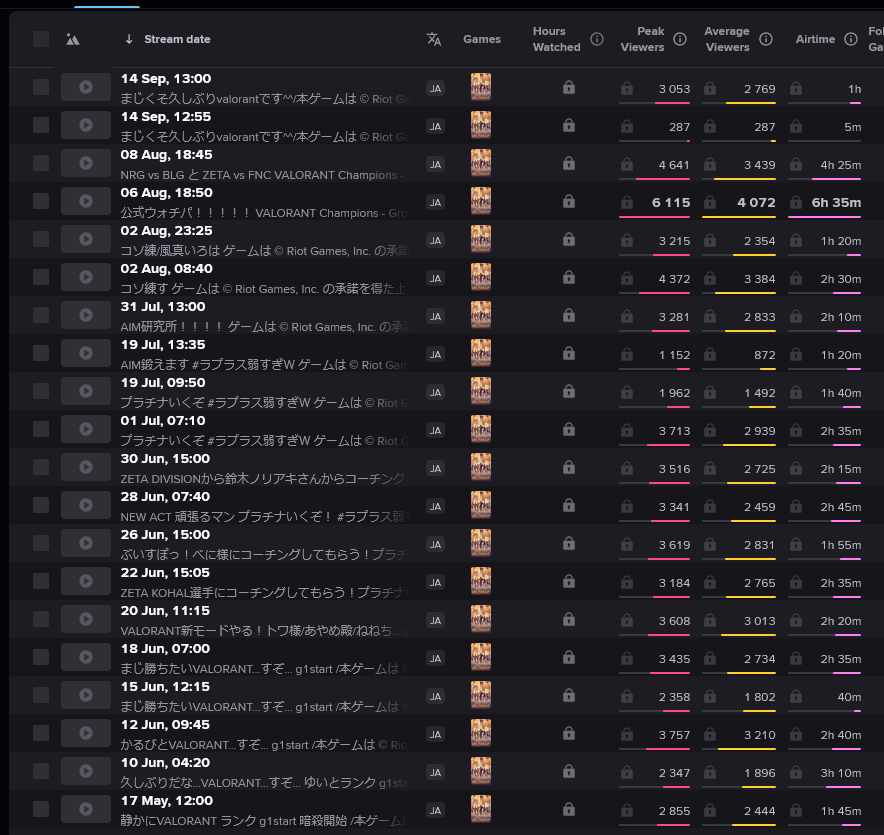Play the 06 Aug, 18:50 stream
This screenshot has width=884, height=835.
(86, 201)
